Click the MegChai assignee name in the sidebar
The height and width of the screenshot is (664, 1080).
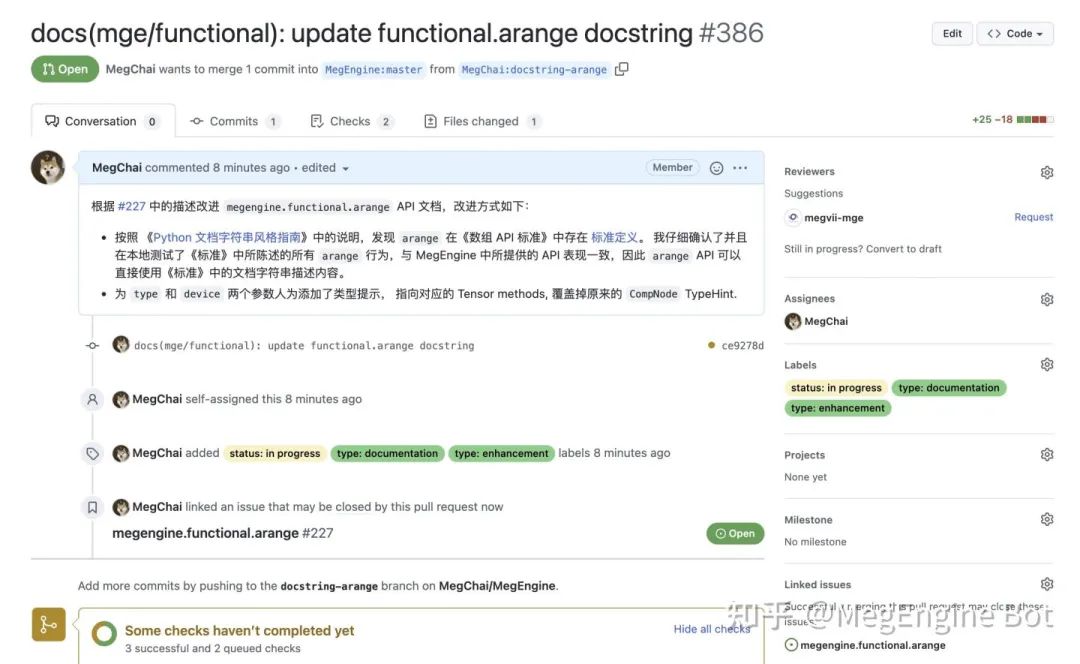(x=826, y=321)
